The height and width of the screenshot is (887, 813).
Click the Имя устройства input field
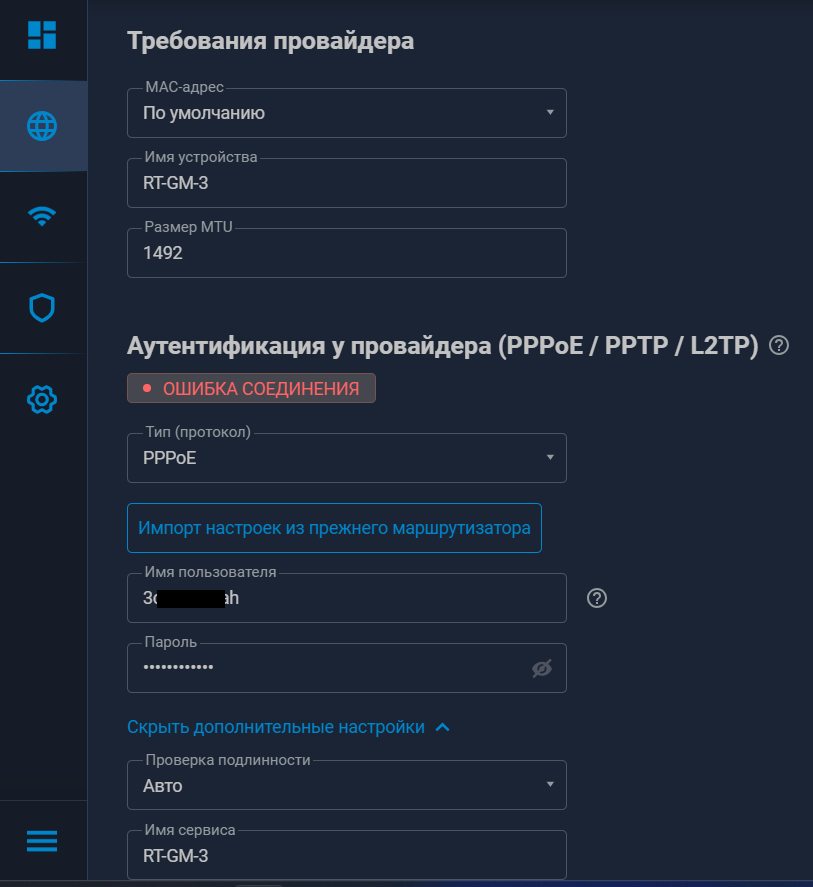point(347,184)
